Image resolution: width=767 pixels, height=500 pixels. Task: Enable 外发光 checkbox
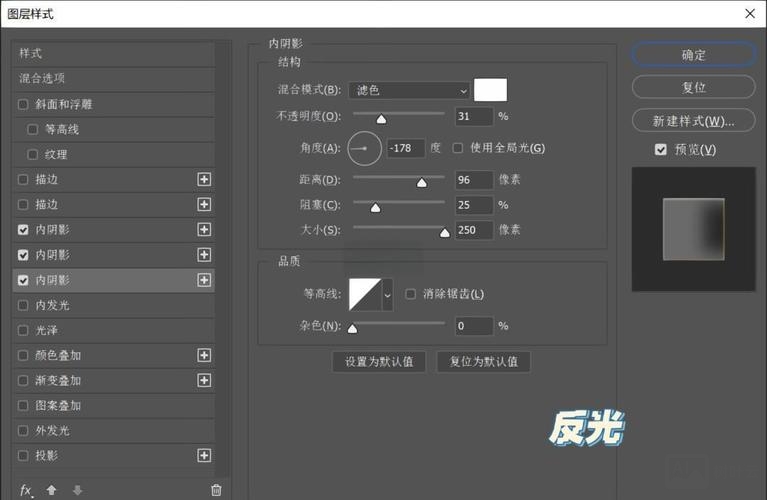(23, 431)
